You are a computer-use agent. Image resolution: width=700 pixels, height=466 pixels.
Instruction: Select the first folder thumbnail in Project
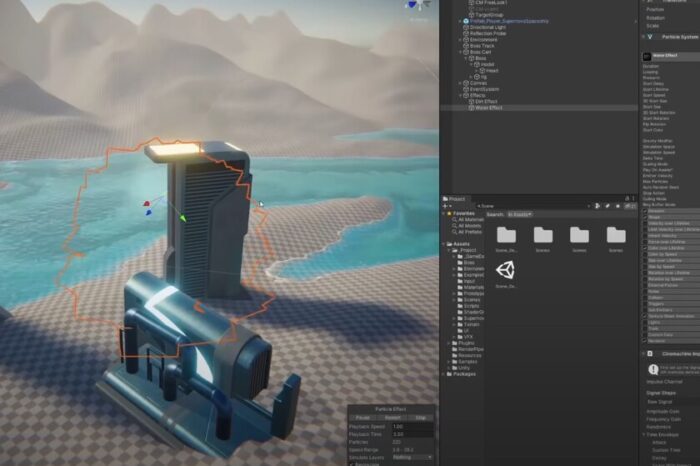[506, 235]
